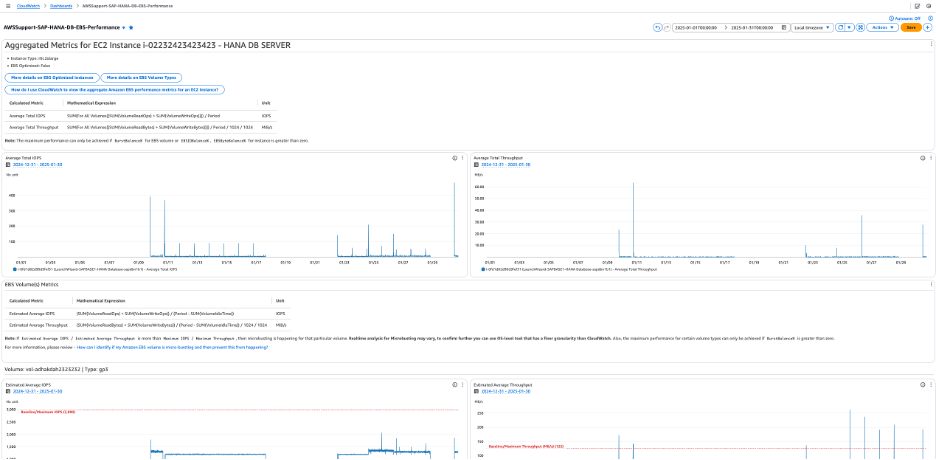
Task: Open the edit icon at top right
Action: tap(917, 6)
